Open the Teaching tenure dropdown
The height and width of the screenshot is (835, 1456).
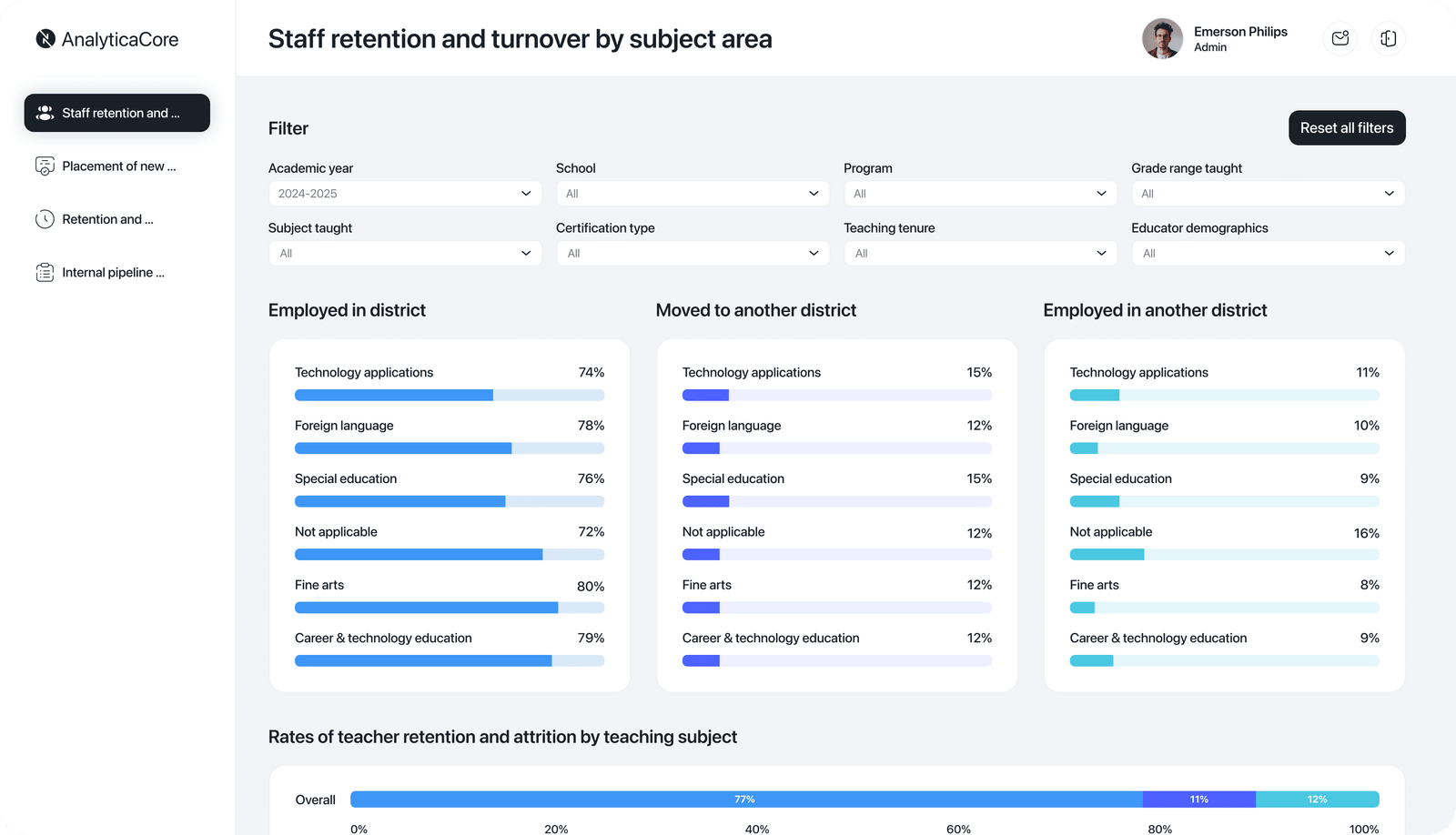(979, 254)
